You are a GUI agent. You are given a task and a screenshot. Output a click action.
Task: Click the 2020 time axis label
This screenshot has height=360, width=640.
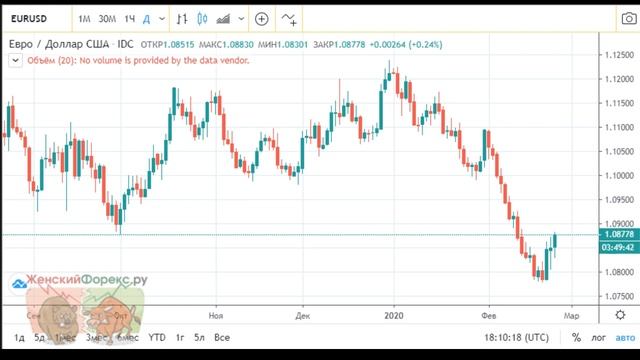[394, 316]
